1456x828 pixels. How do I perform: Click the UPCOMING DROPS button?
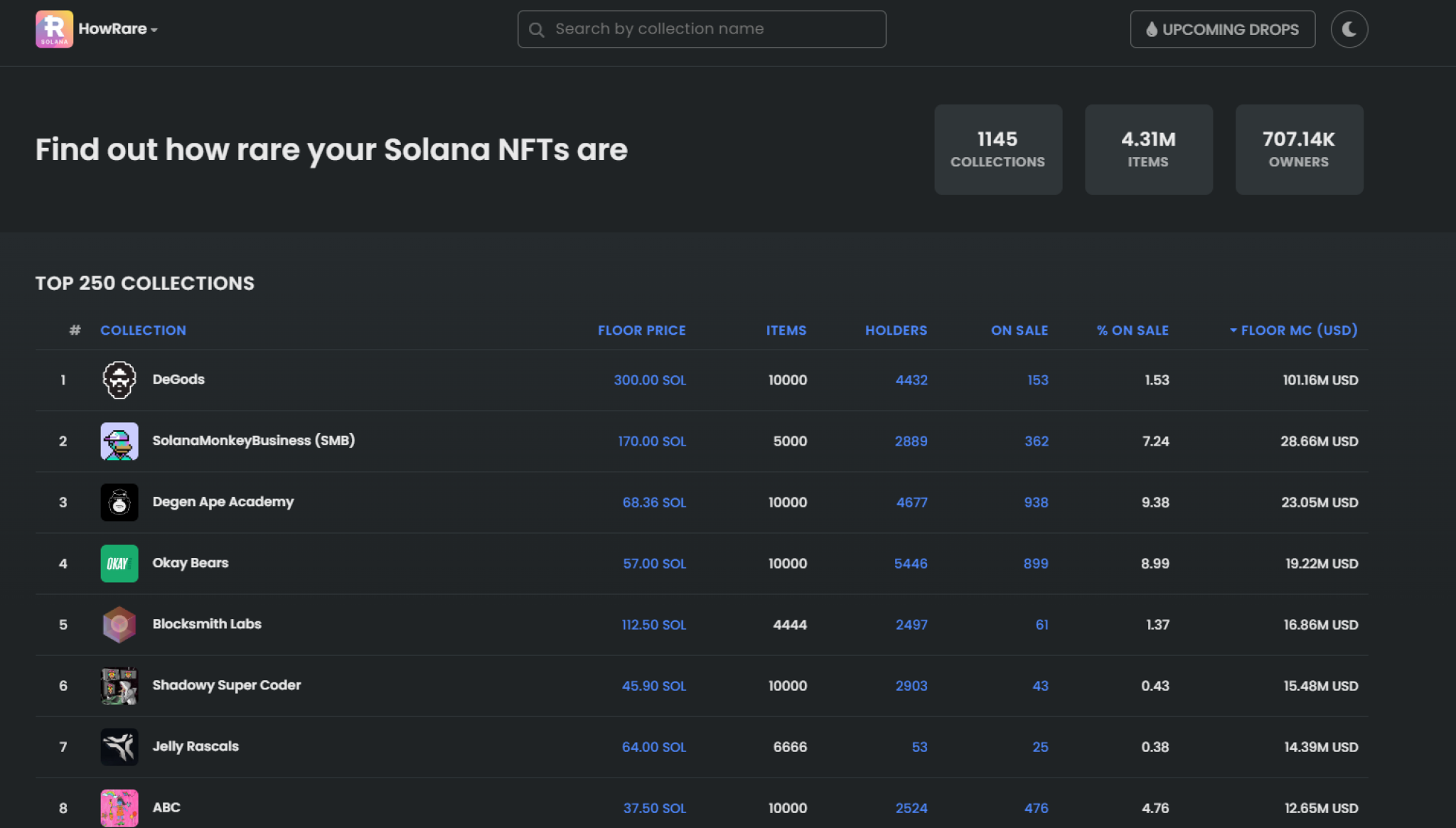[1222, 29]
